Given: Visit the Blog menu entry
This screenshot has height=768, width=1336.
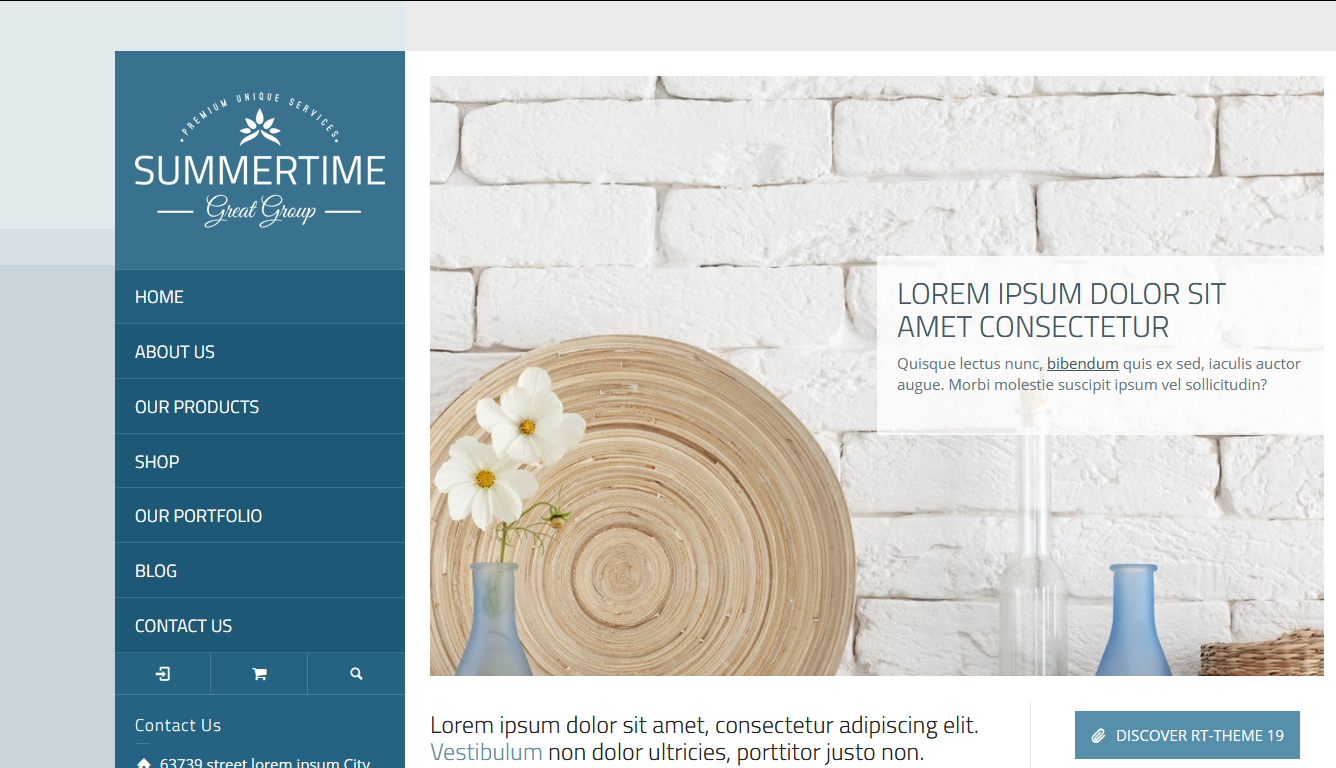Looking at the screenshot, I should 156,571.
